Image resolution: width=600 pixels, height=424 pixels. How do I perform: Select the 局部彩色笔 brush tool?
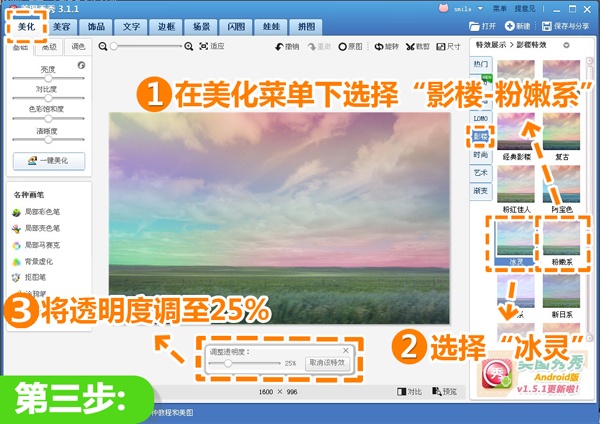(x=36, y=212)
